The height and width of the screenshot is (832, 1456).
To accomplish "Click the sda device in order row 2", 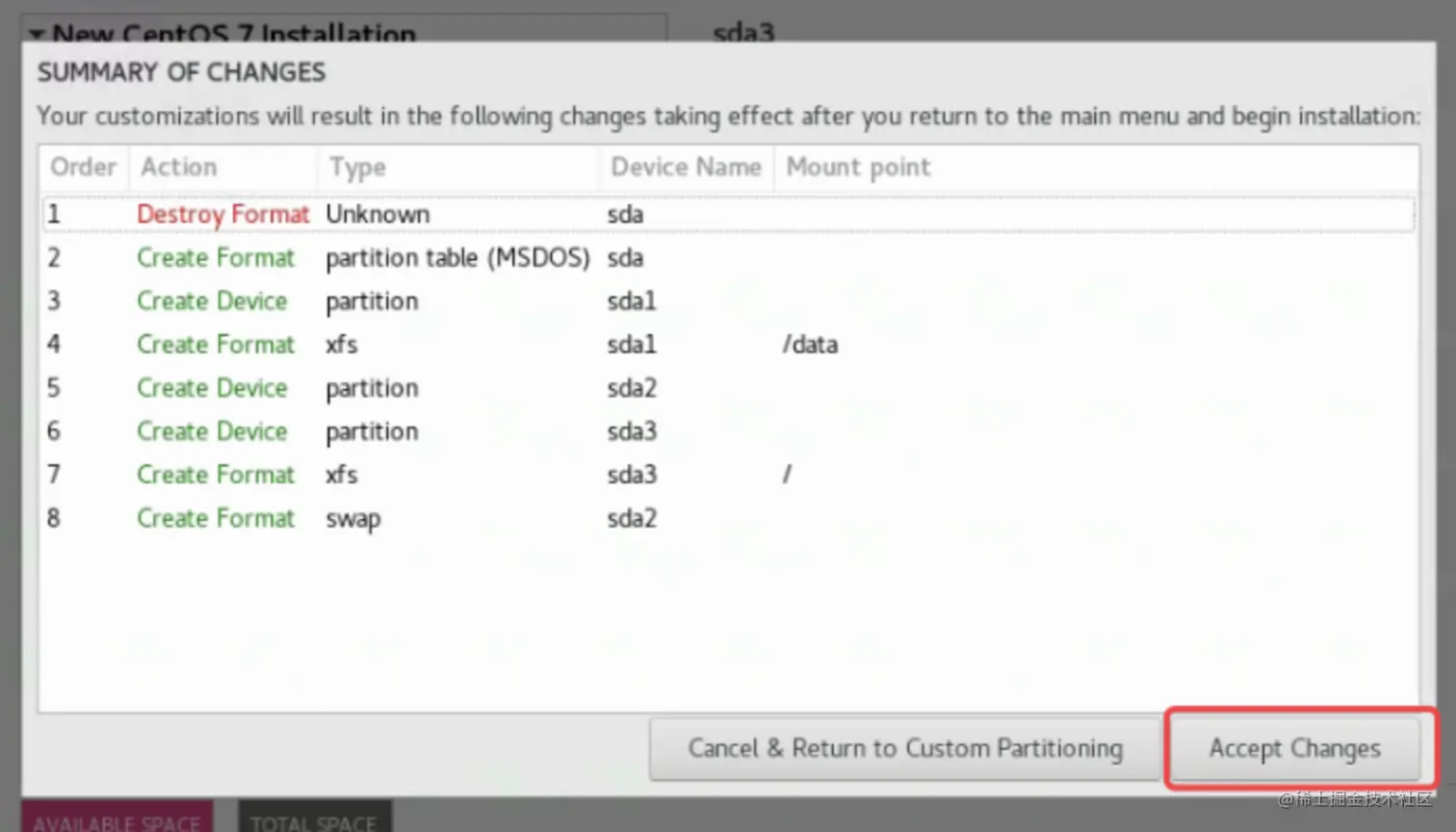I will (x=625, y=257).
